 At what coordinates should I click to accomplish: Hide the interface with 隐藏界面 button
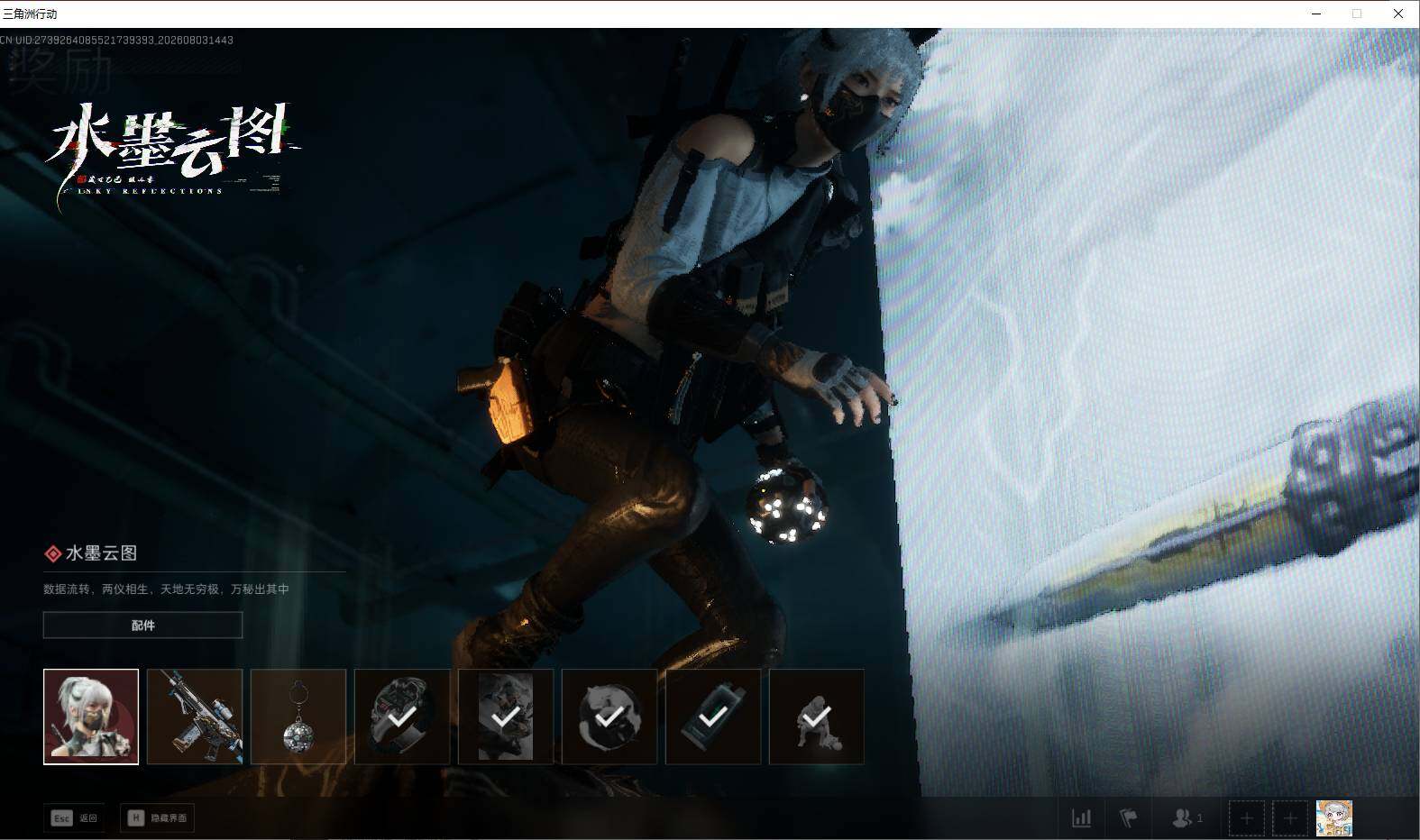[158, 817]
